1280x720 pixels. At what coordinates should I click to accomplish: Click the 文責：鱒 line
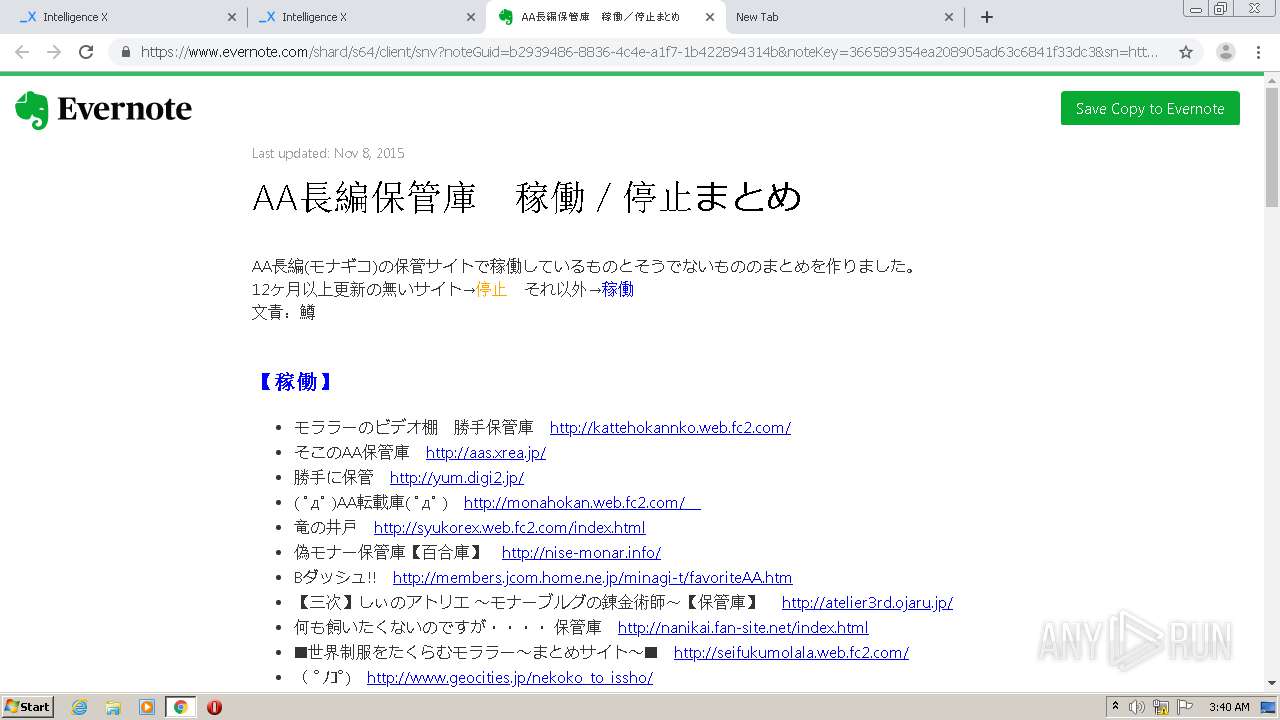pyautogui.click(x=284, y=313)
